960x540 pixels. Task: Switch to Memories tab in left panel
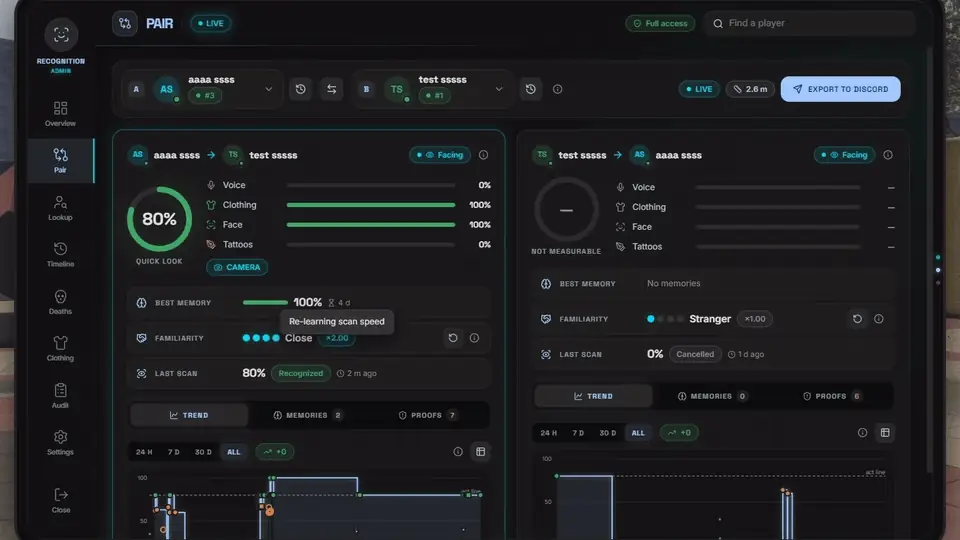coord(307,415)
